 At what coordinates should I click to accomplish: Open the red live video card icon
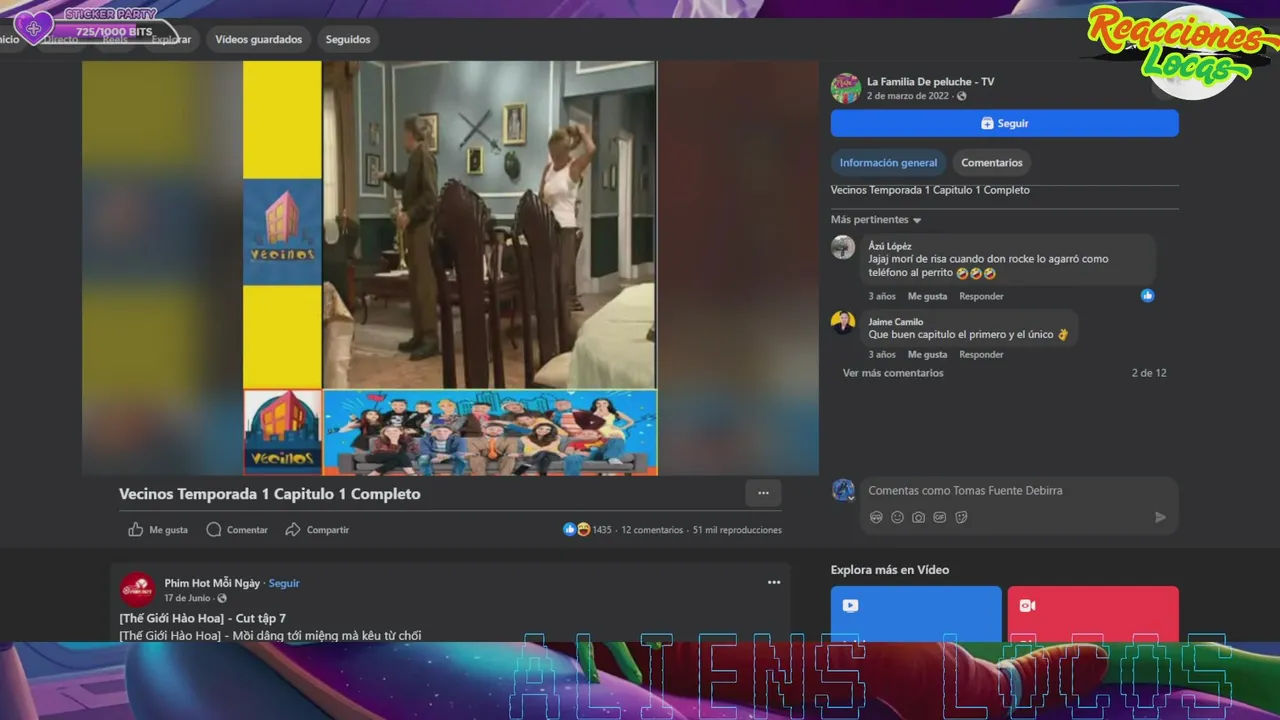[x=1027, y=605]
